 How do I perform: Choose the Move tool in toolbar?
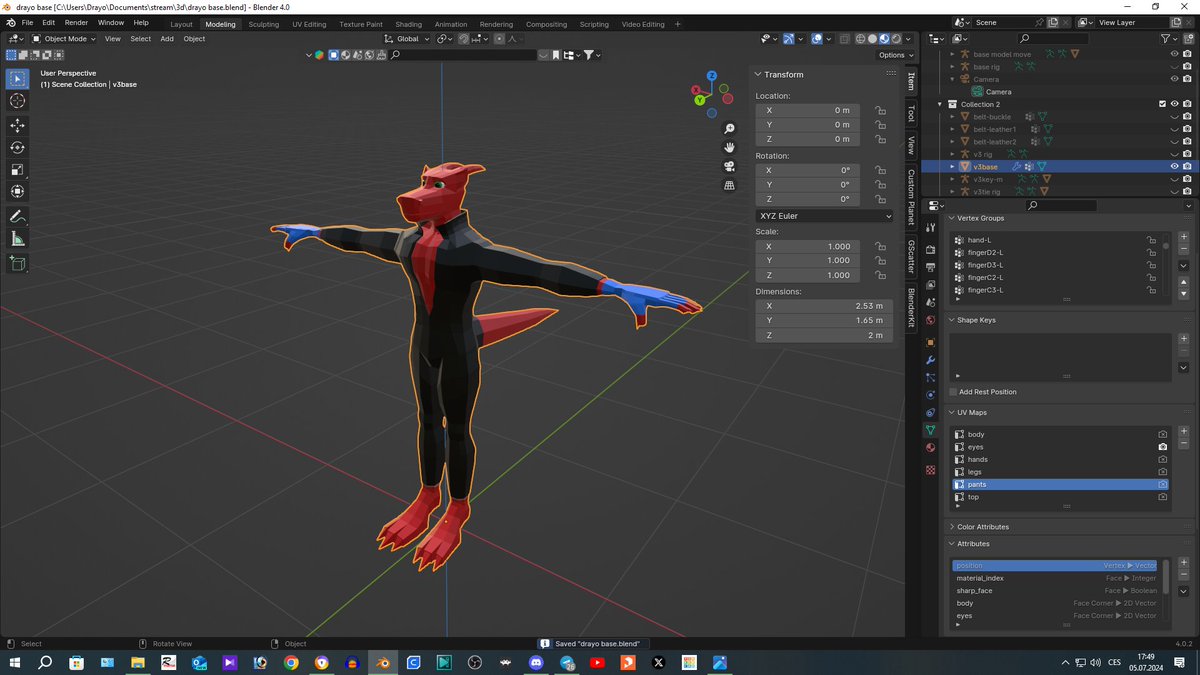pos(18,125)
